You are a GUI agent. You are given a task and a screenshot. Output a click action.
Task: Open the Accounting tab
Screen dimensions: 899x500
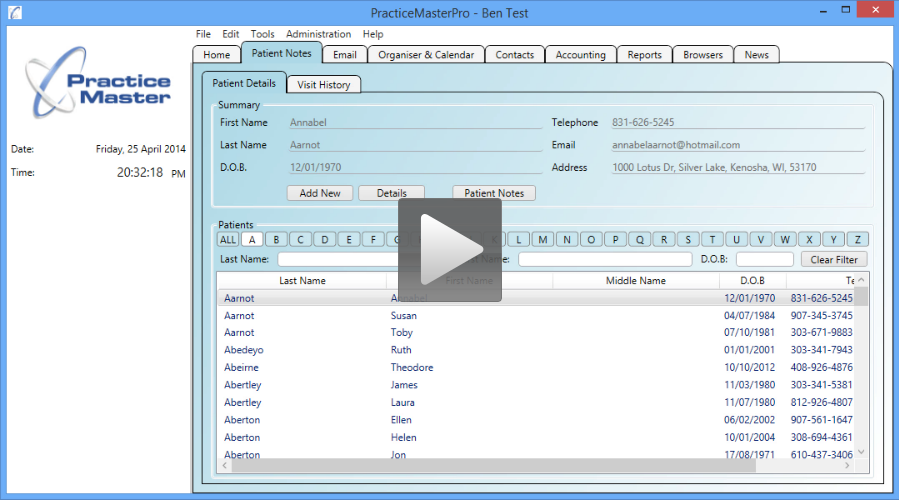580,54
